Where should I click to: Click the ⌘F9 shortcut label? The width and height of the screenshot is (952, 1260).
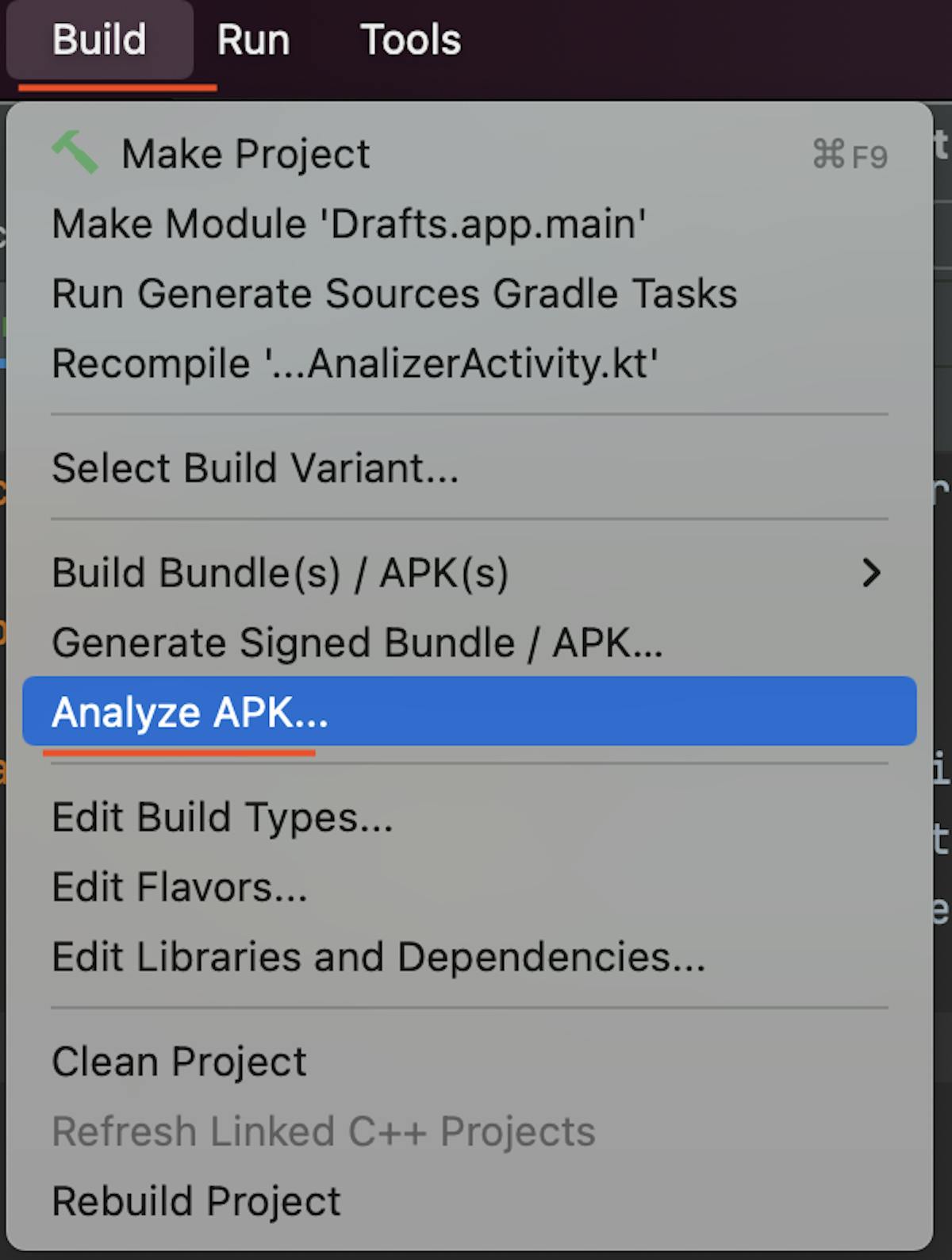(x=849, y=155)
